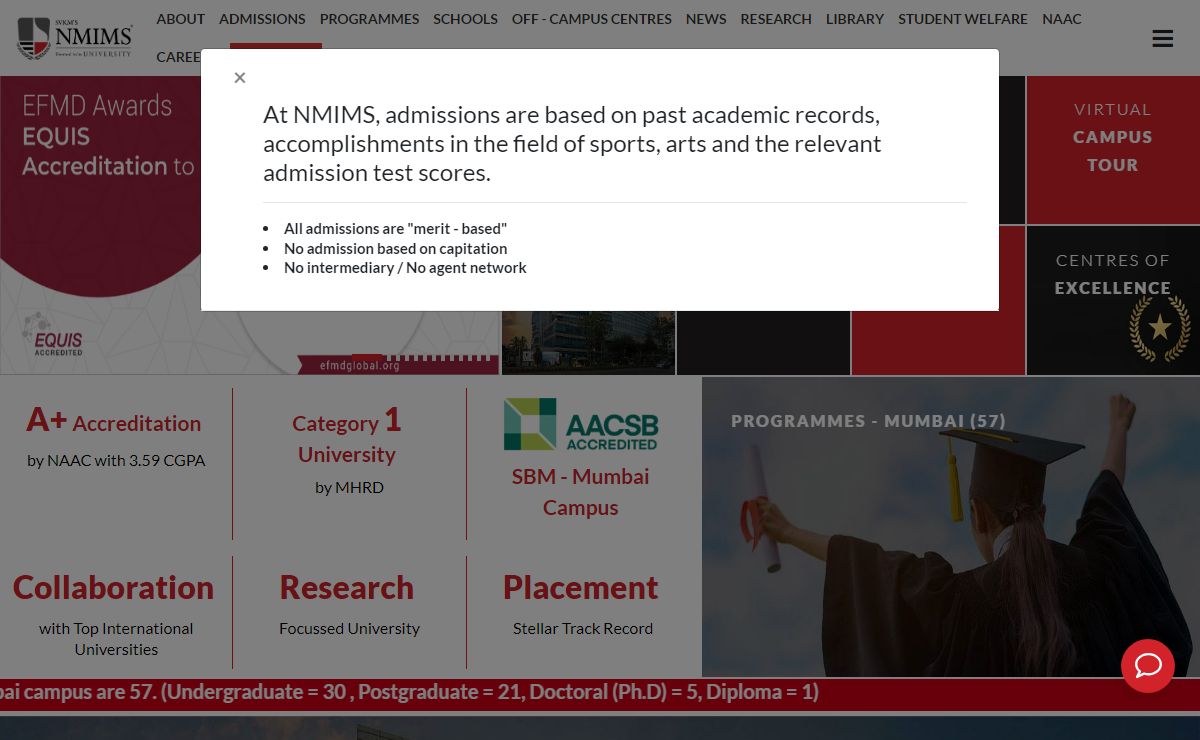
Task: Click 'No admission based on capitation' text
Action: click(x=395, y=248)
